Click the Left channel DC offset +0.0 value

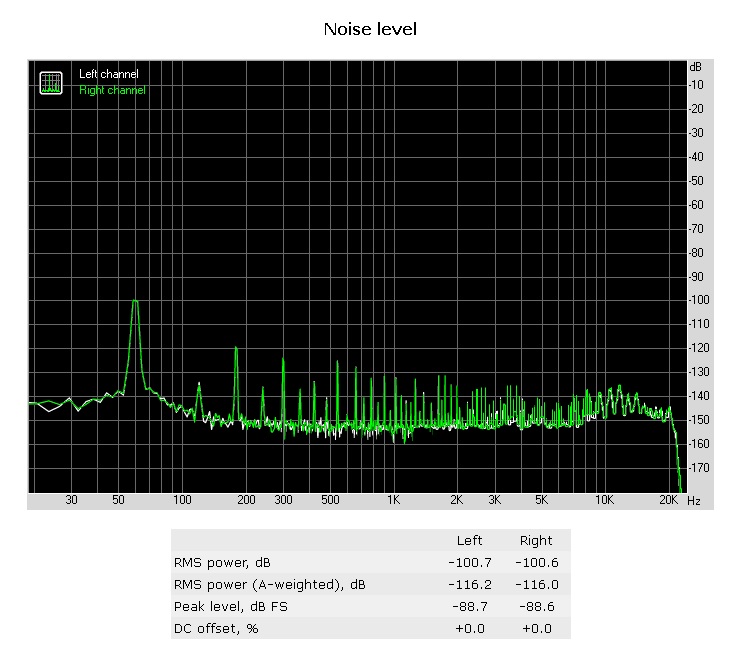point(470,629)
